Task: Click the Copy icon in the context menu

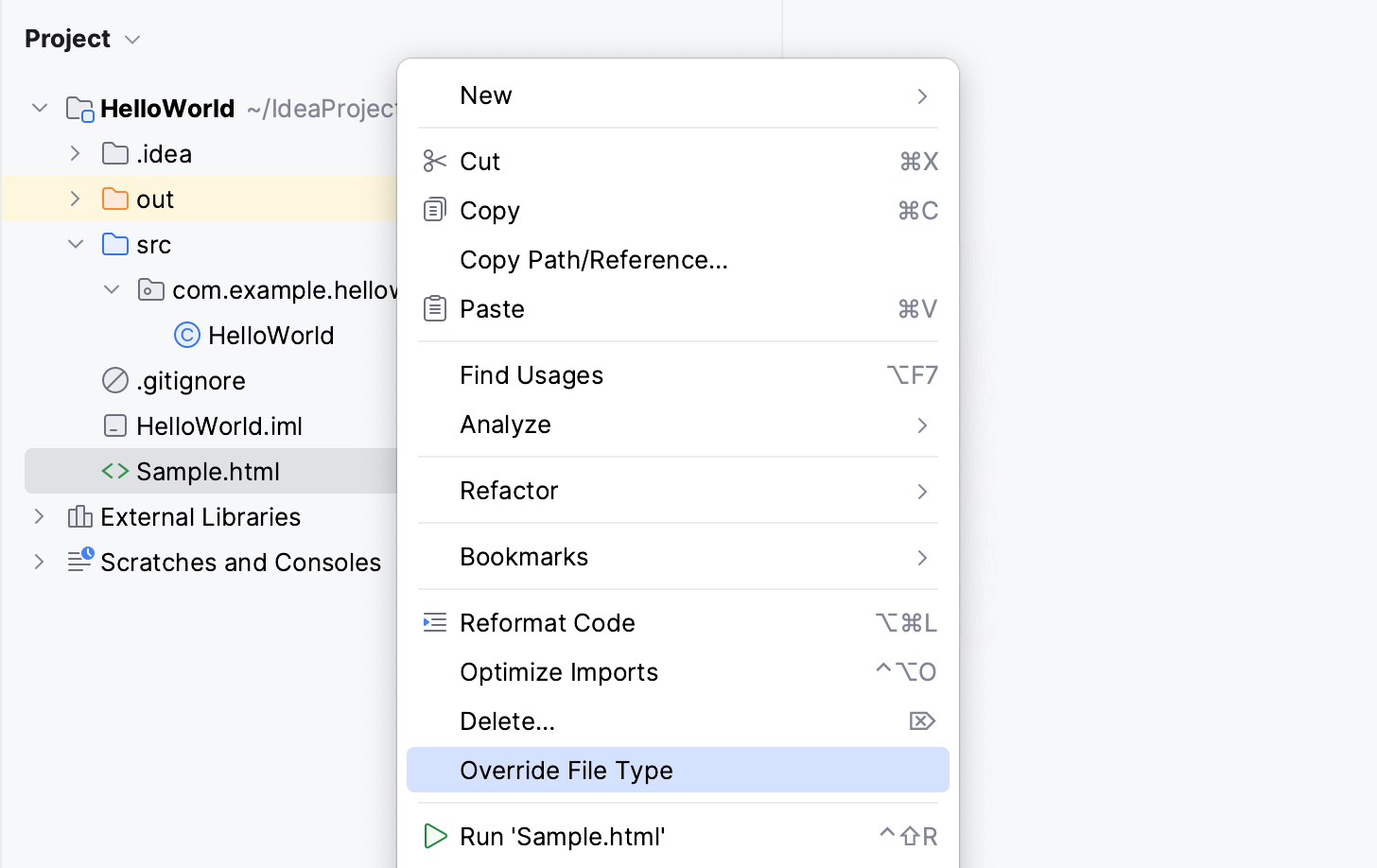Action: pos(434,210)
